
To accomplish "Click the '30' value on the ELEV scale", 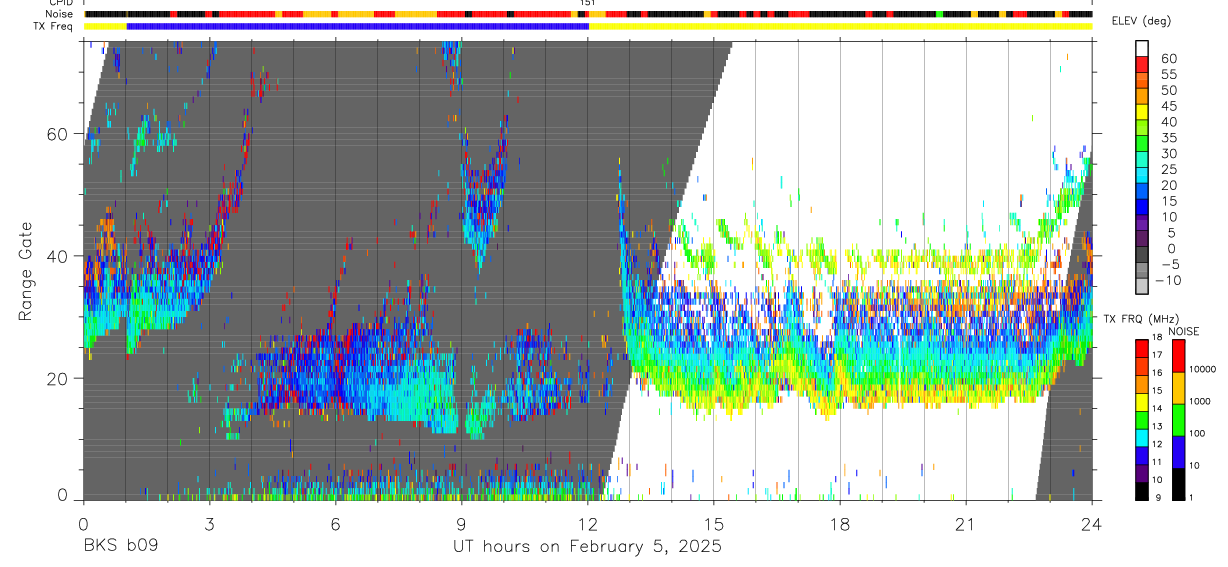I will pos(1168,153).
